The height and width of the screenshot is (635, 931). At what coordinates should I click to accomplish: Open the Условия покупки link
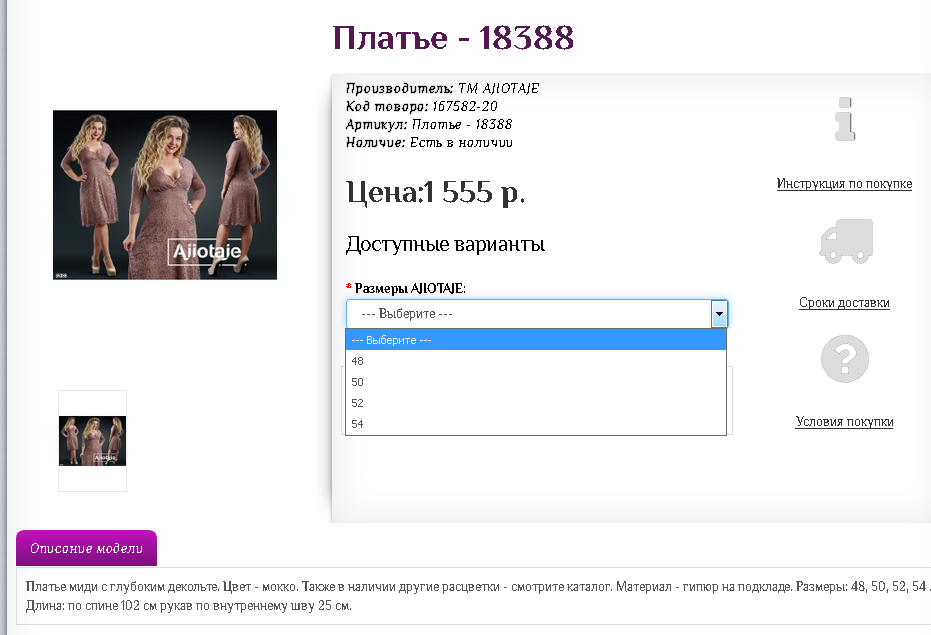pyautogui.click(x=844, y=421)
